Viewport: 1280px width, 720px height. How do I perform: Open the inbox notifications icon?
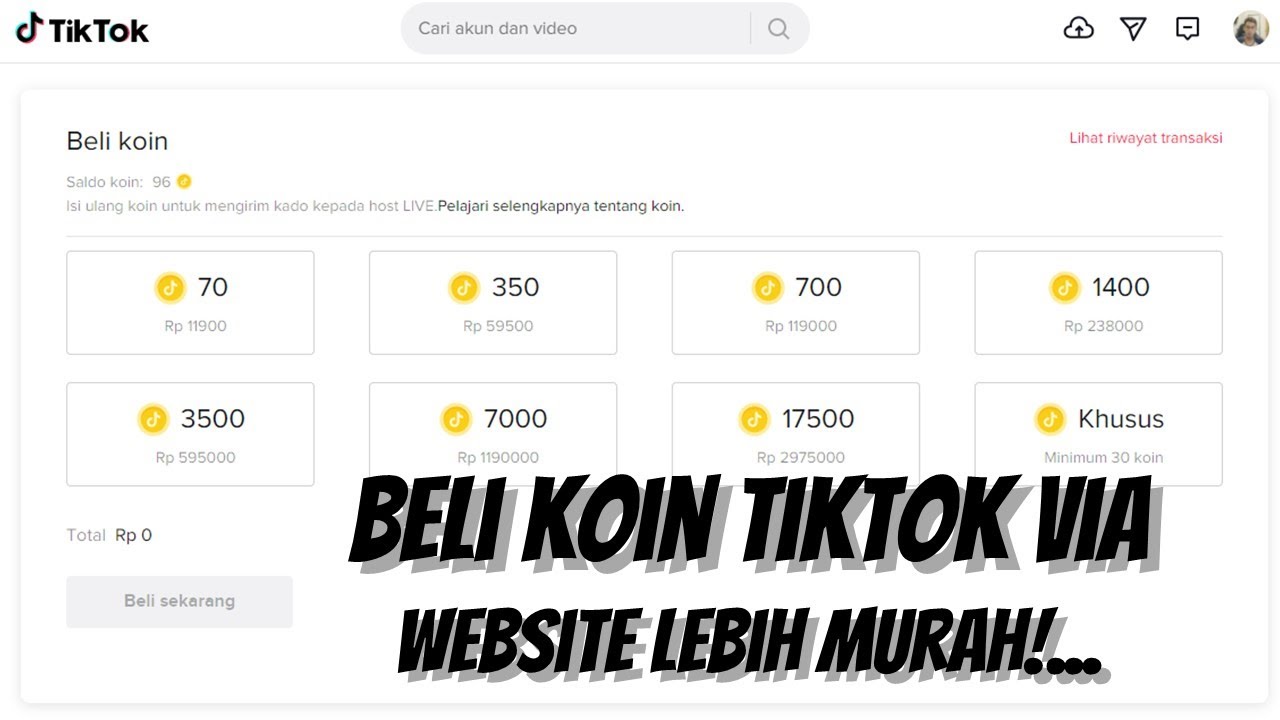[1187, 29]
